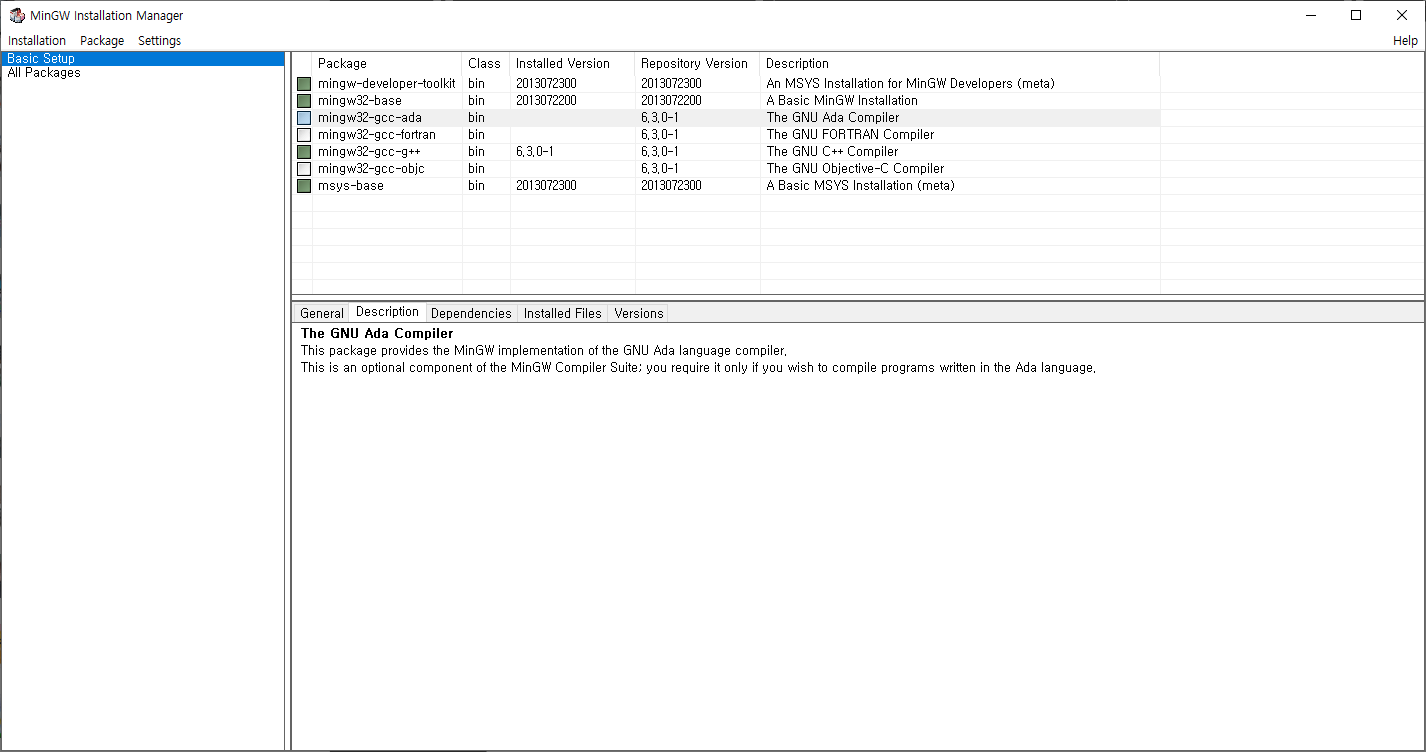Switch to the Installed Files tab
Image resolution: width=1426 pixels, height=752 pixels.
(x=563, y=313)
